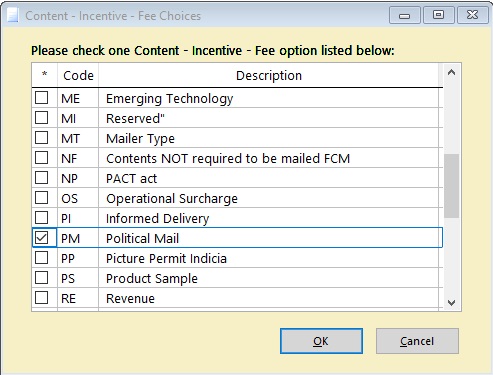Click the 'OS' code cell

(78, 198)
